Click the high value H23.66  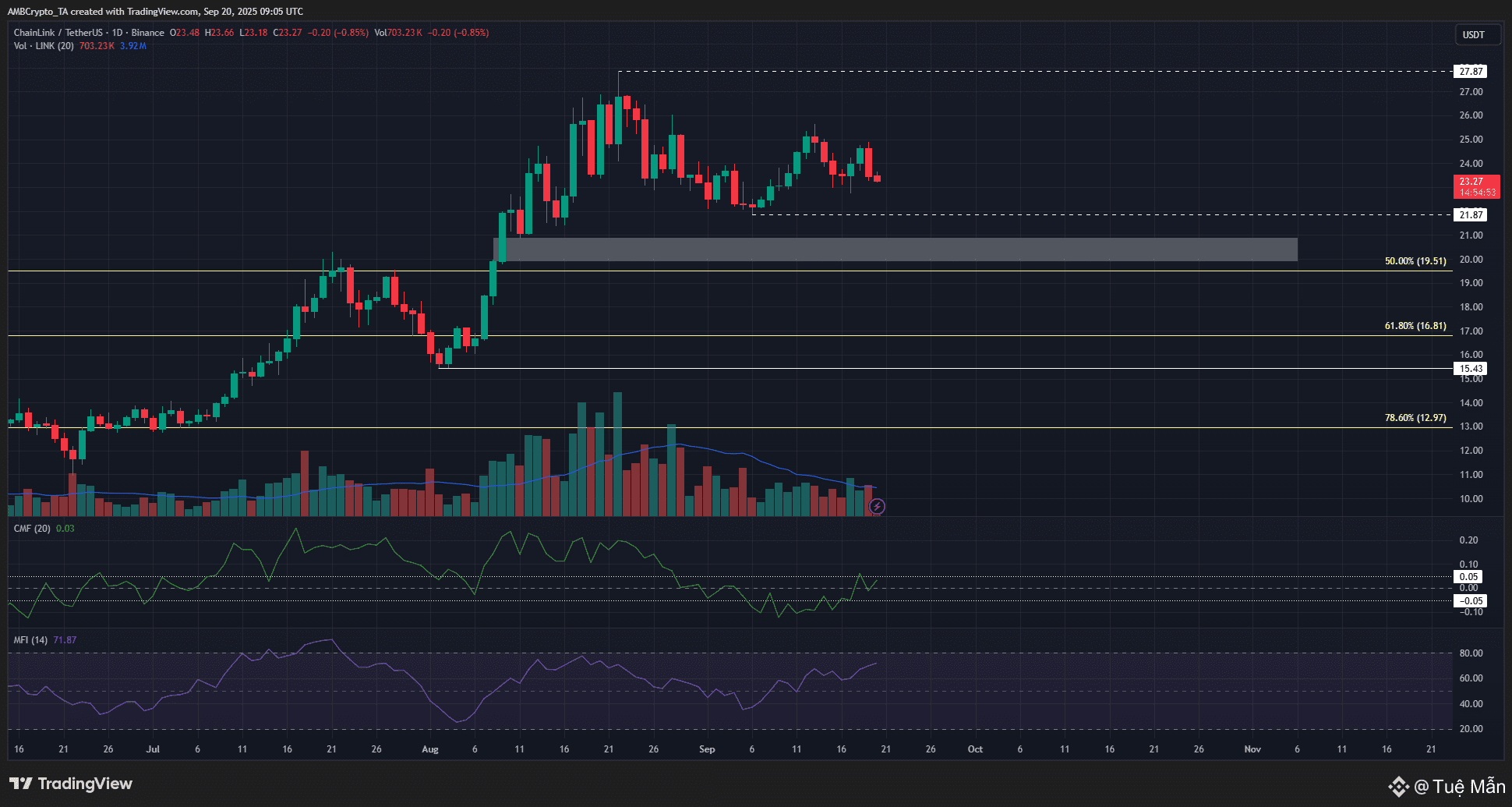[x=219, y=33]
